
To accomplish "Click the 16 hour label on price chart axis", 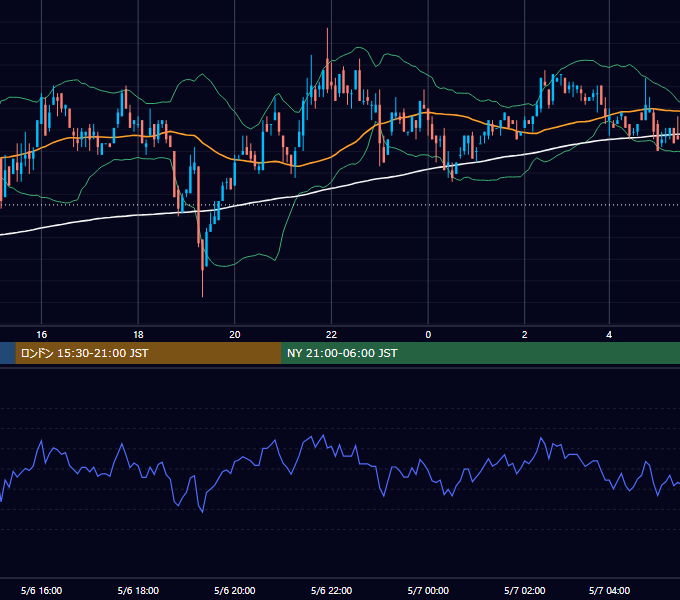I will point(42,335).
